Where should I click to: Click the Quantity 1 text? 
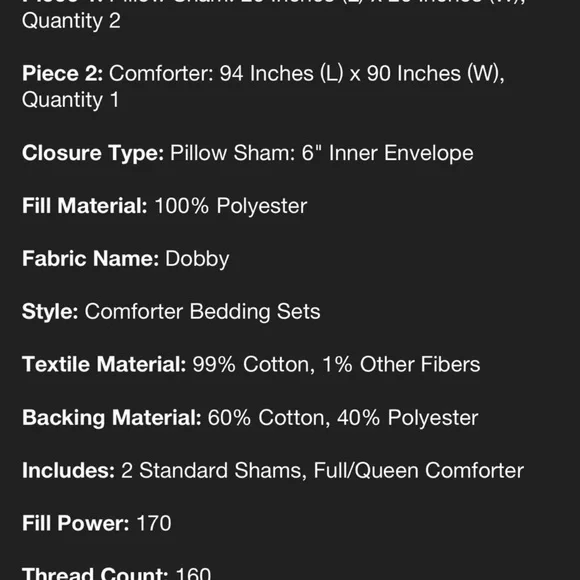[70, 100]
